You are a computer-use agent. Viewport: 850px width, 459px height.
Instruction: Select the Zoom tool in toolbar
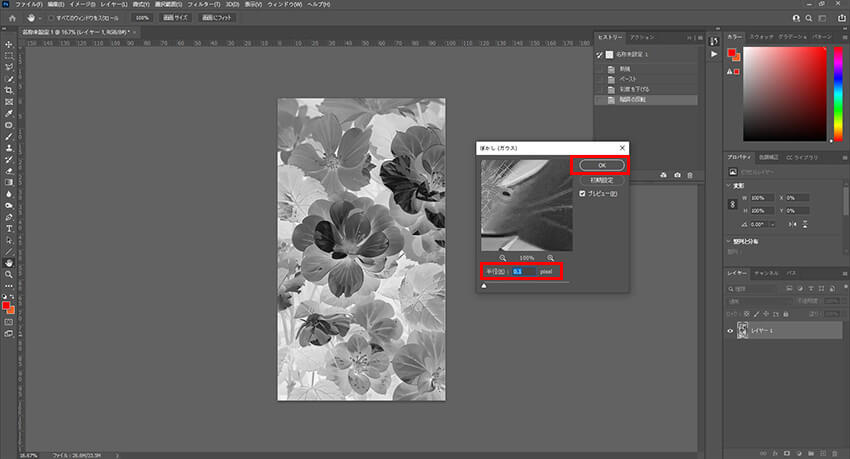click(9, 275)
